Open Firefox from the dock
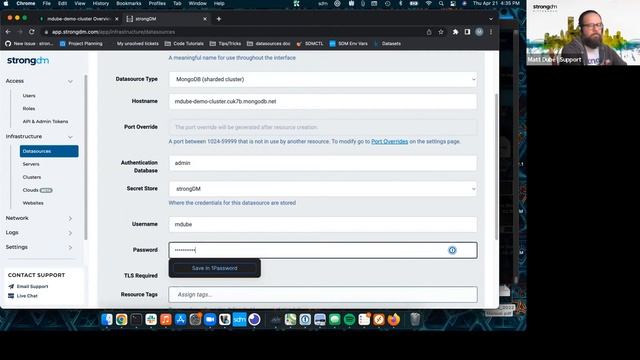 pyautogui.click(x=393, y=319)
